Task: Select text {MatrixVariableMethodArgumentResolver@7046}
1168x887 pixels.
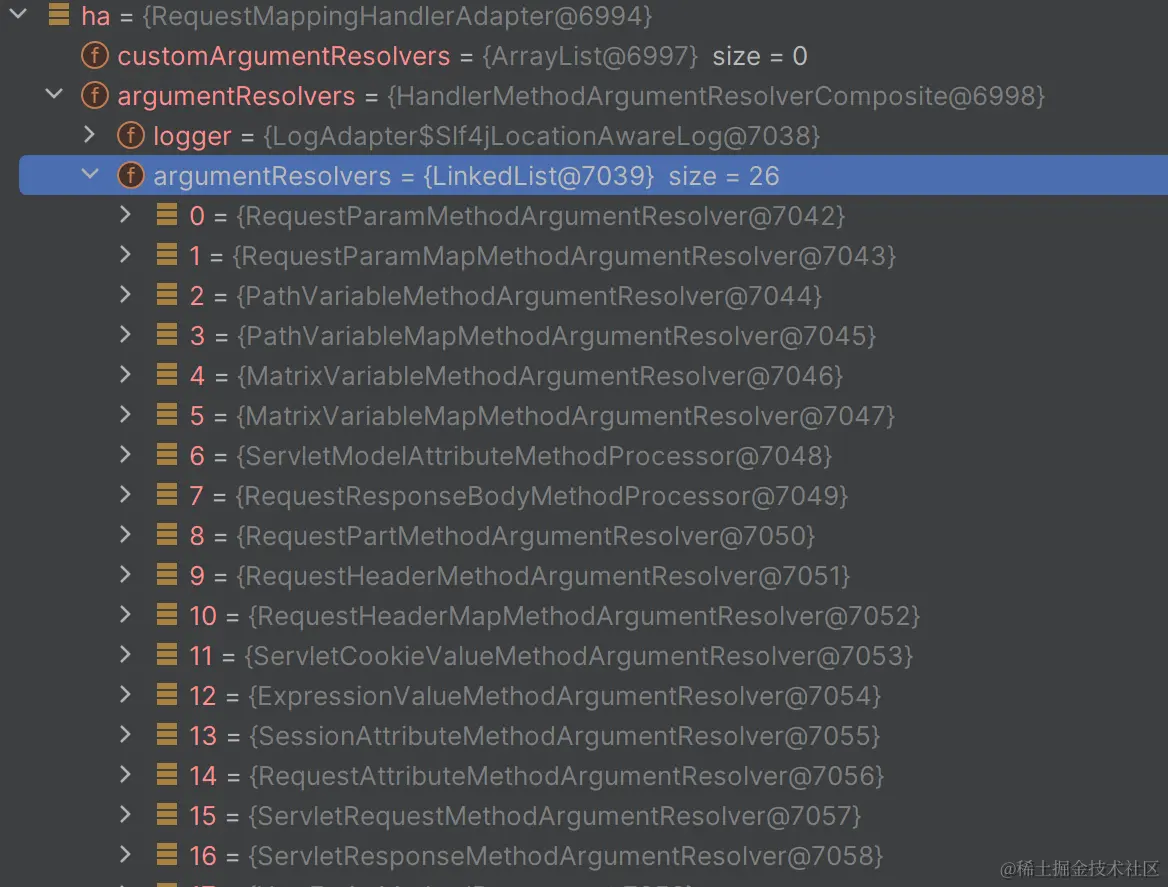Action: pyautogui.click(x=539, y=376)
